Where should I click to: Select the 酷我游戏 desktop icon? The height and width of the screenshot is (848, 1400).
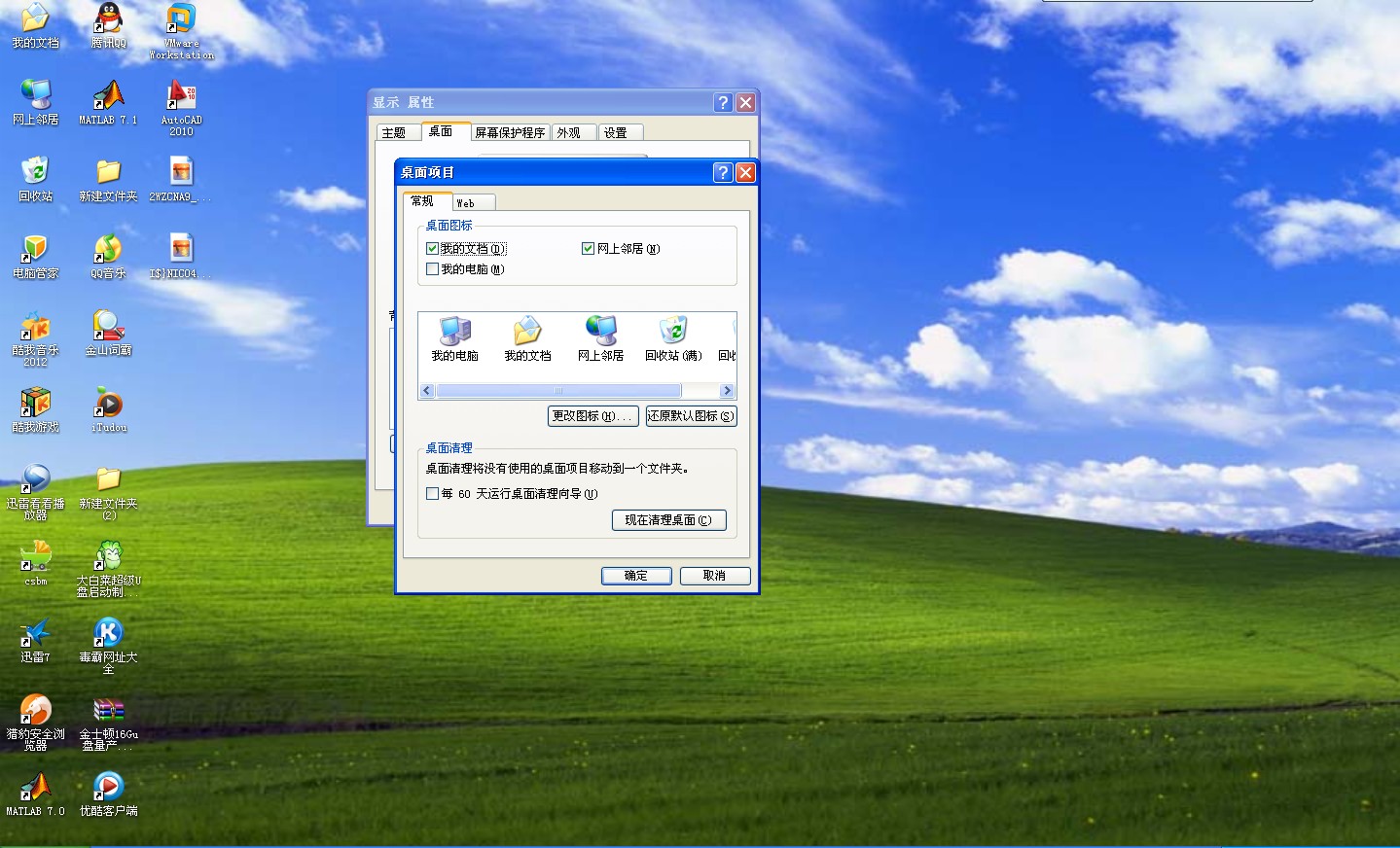[35, 409]
